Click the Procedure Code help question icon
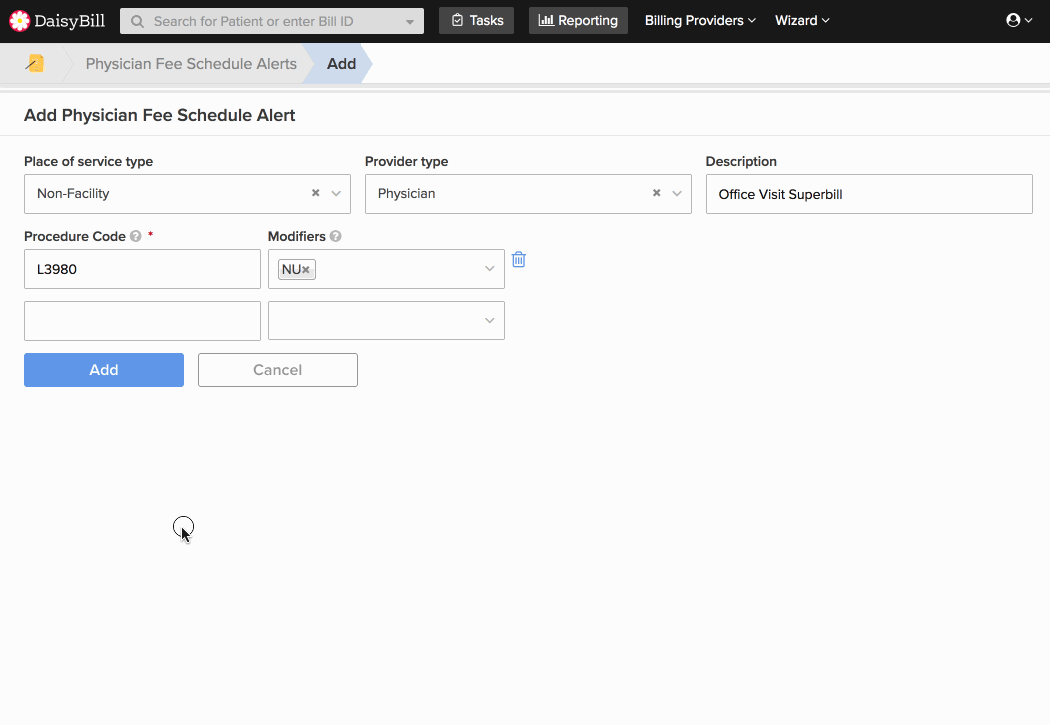Image resolution: width=1050 pixels, height=725 pixels. pyautogui.click(x=136, y=236)
